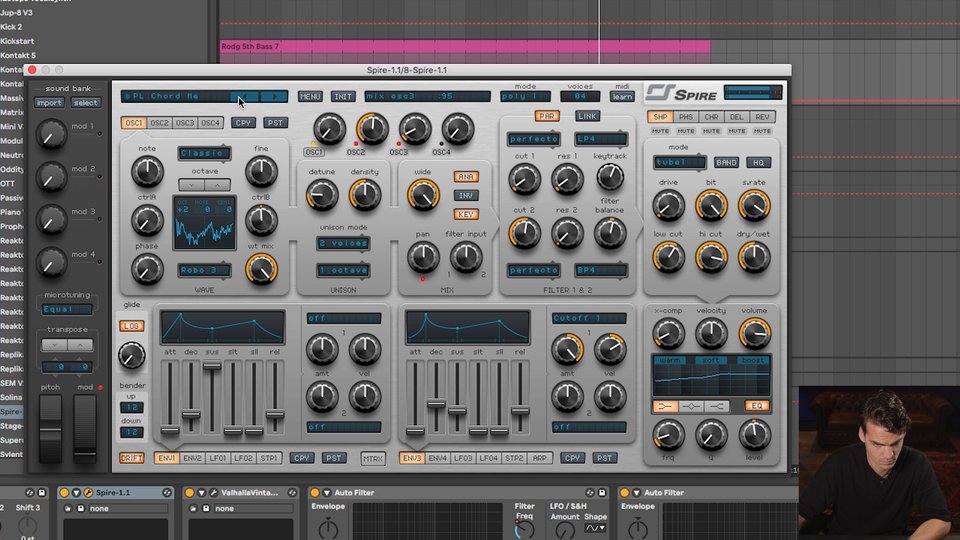Mute the REV effect
Image resolution: width=960 pixels, height=540 pixels.
[x=762, y=131]
